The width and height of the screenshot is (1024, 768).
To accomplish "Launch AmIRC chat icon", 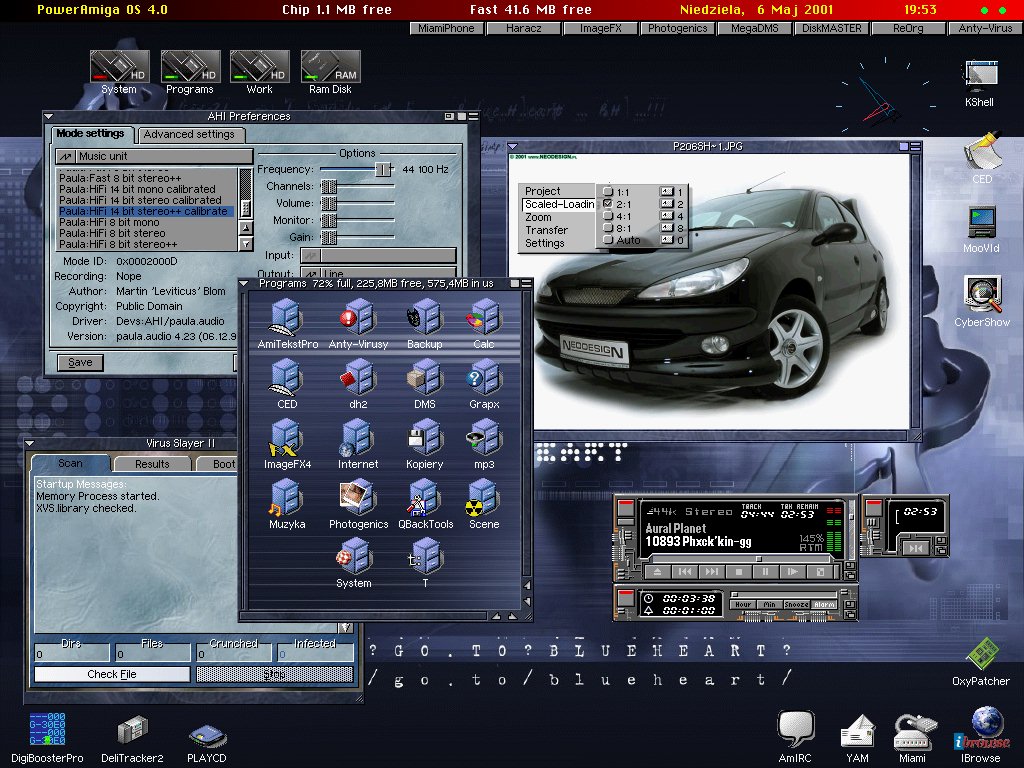I will point(795,737).
